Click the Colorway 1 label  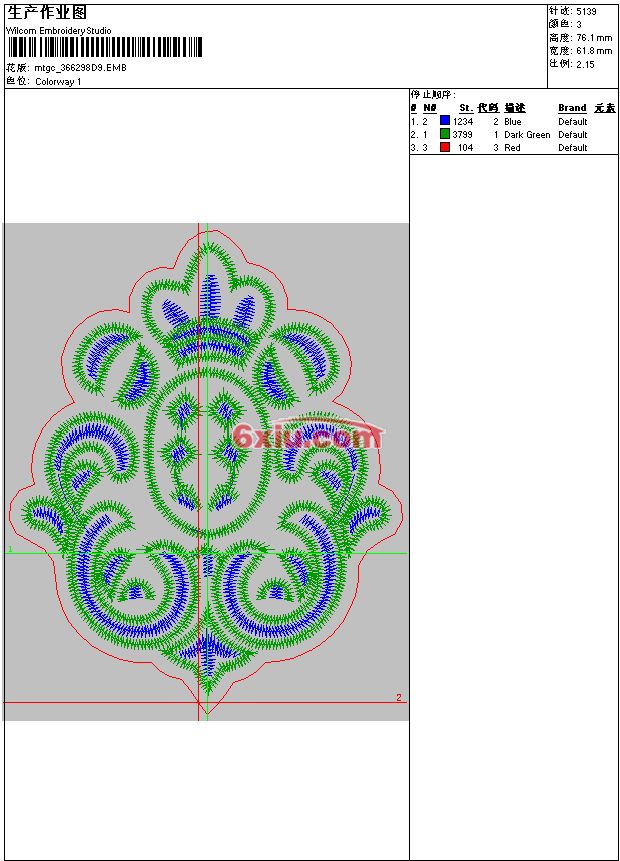(58, 82)
